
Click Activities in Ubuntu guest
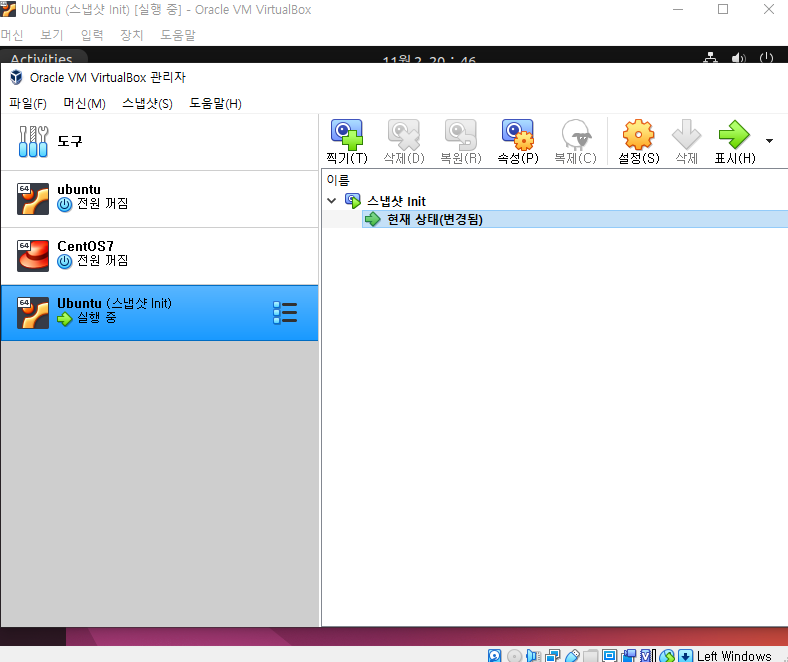click(x=42, y=58)
